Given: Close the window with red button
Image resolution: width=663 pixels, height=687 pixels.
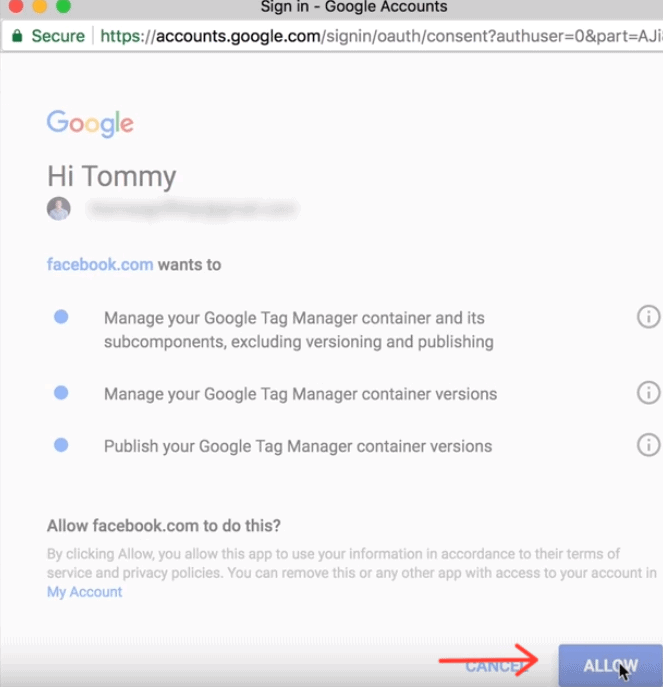Looking at the screenshot, I should (16, 6).
